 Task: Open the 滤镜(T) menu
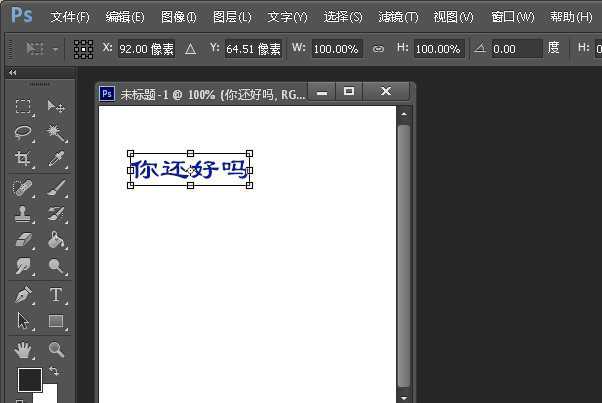[398, 17]
